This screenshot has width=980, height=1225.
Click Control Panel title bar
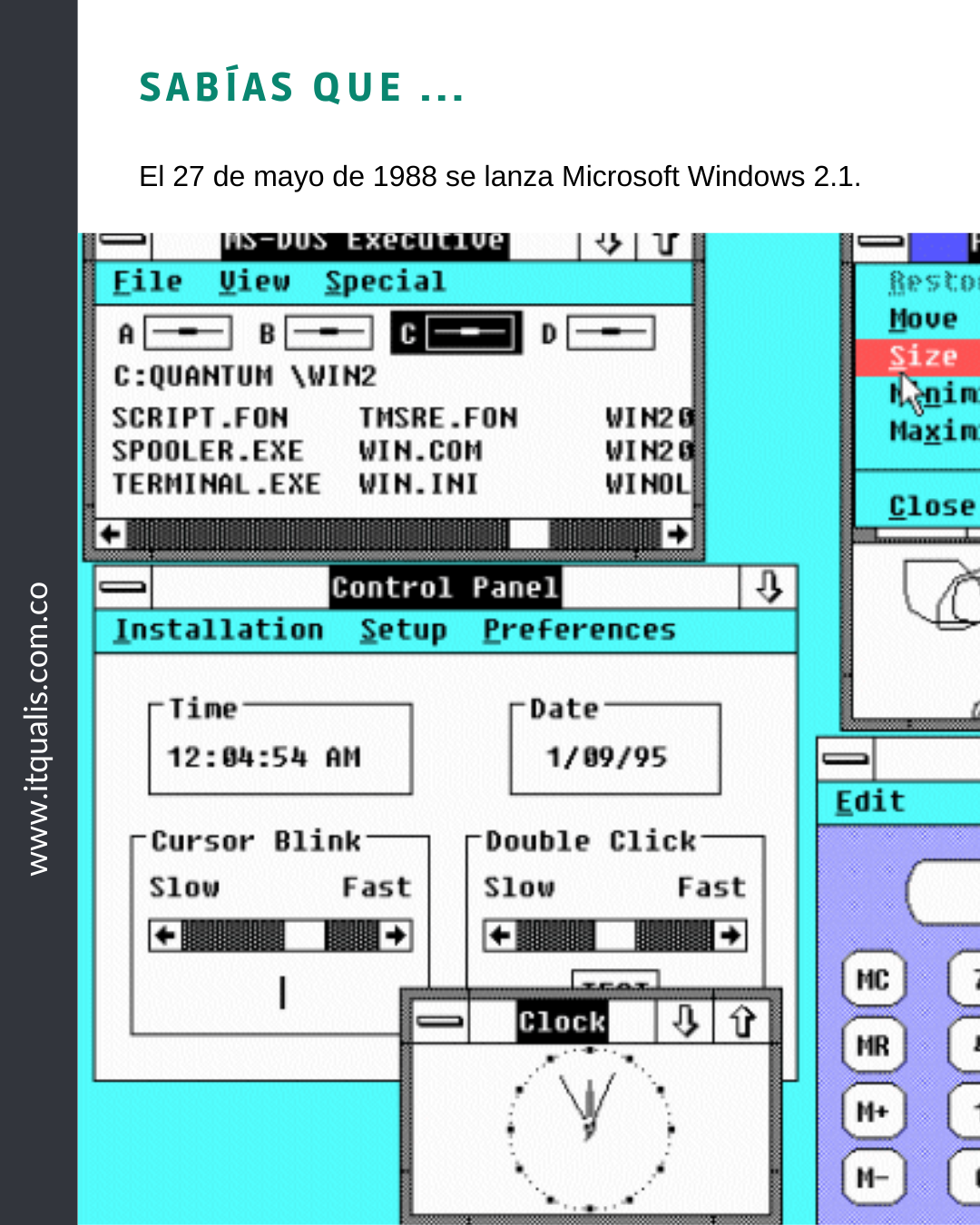tap(445, 587)
